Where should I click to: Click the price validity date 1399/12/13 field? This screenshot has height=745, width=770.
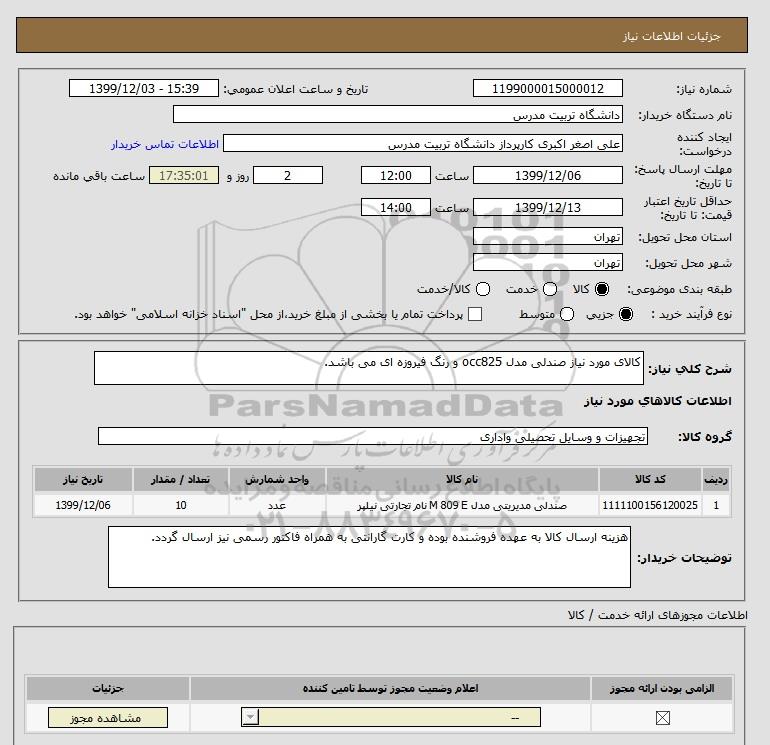pyautogui.click(x=548, y=207)
